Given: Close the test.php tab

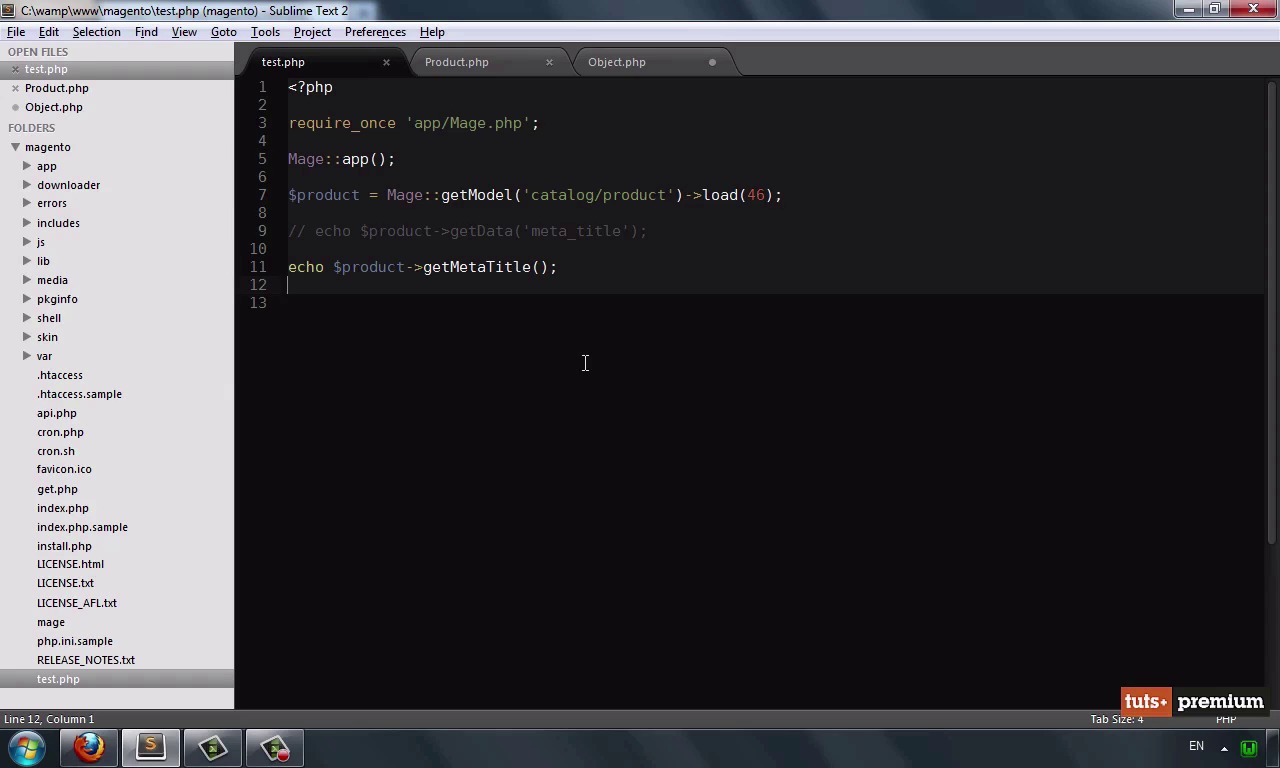Looking at the screenshot, I should 386,63.
